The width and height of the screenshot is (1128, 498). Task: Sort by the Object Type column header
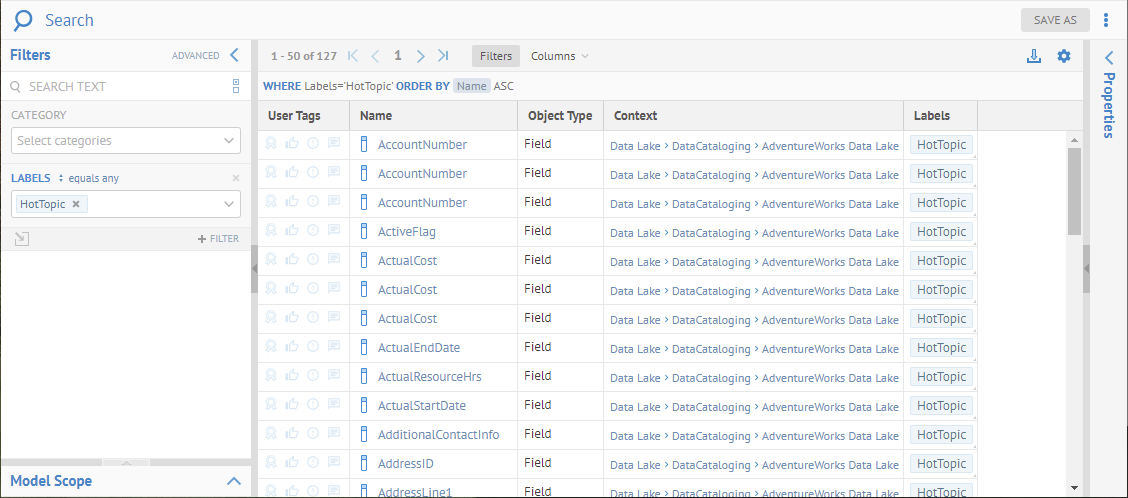click(560, 116)
